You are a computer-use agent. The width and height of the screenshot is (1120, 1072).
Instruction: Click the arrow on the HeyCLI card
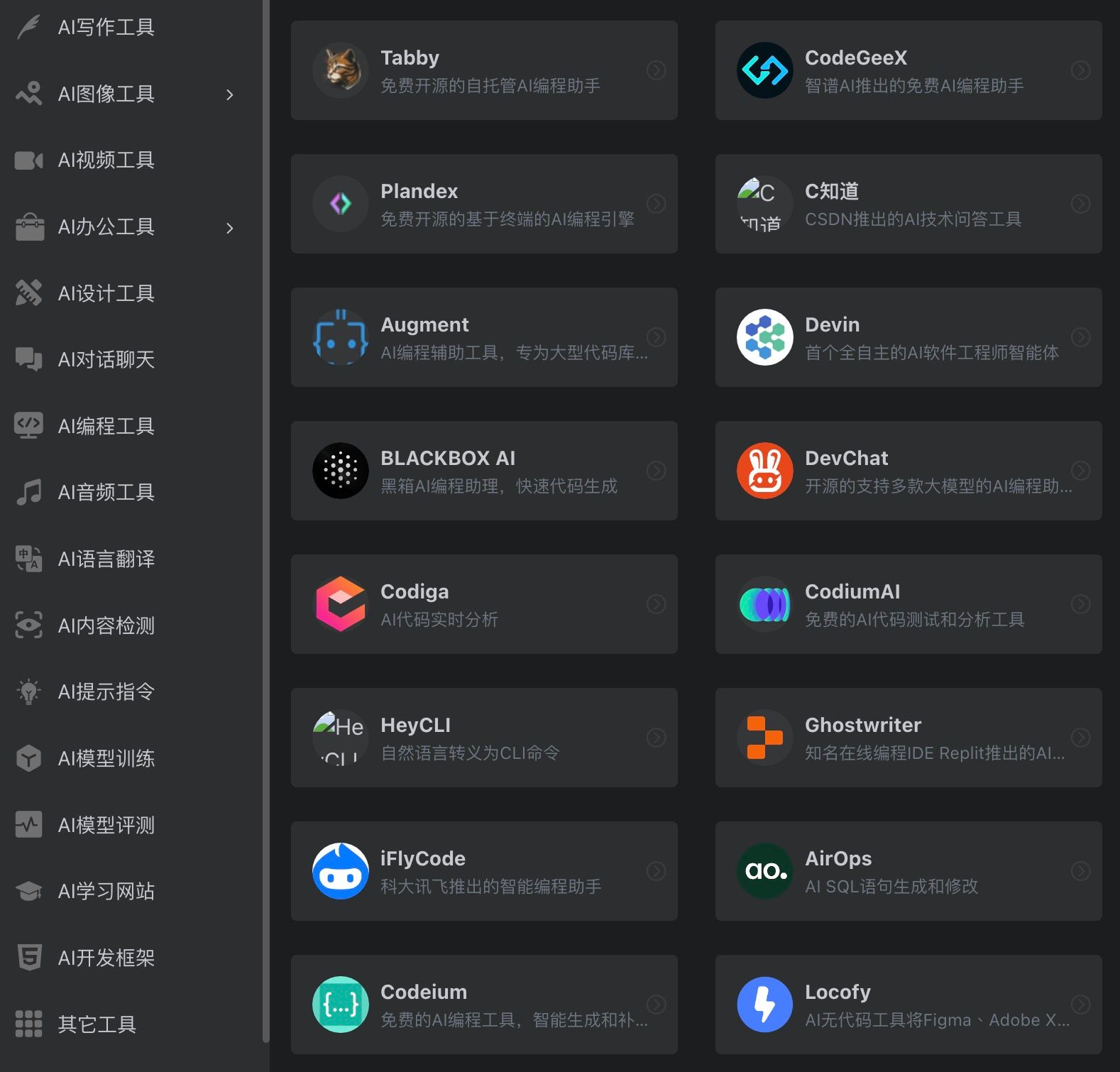click(x=657, y=738)
